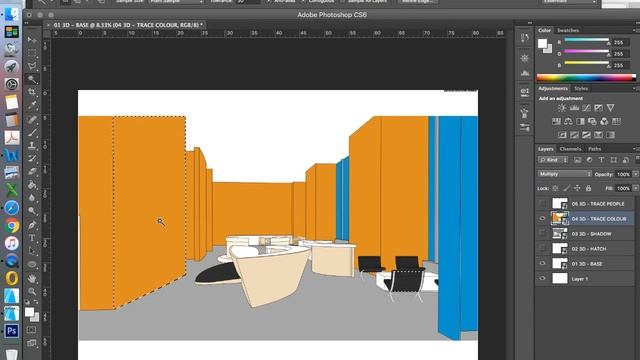Select the 02 3D - HATCH layer name
This screenshot has height=360, width=640.
tap(589, 249)
